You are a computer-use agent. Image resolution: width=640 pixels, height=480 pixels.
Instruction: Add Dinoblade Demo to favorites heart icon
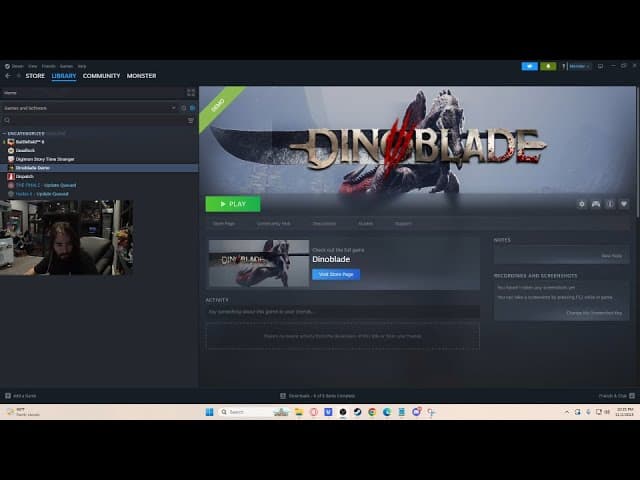(x=624, y=204)
